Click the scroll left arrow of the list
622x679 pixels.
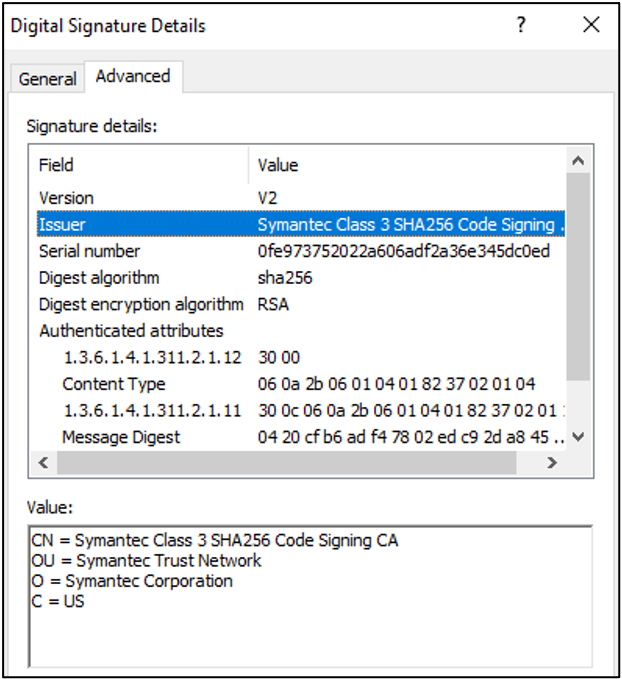43,463
